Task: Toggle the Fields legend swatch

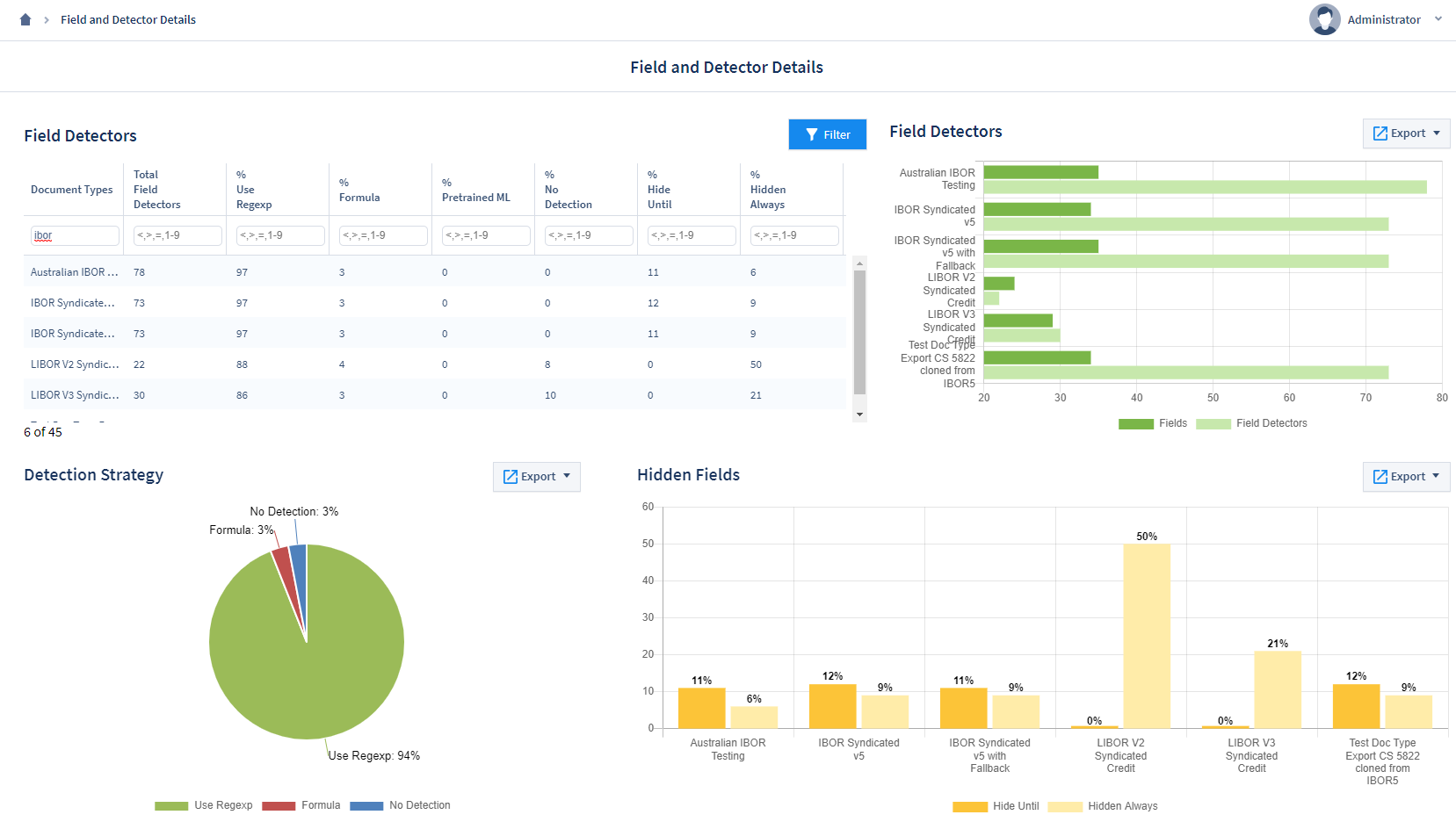Action: coord(1135,424)
